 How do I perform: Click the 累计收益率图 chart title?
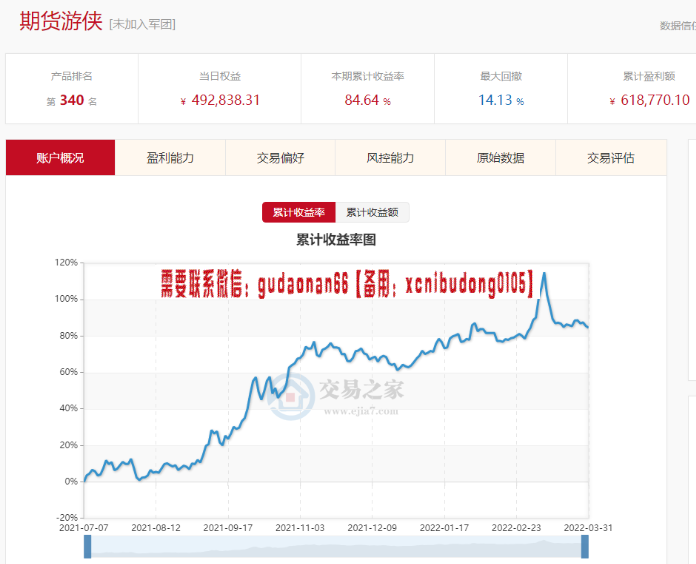coord(336,240)
